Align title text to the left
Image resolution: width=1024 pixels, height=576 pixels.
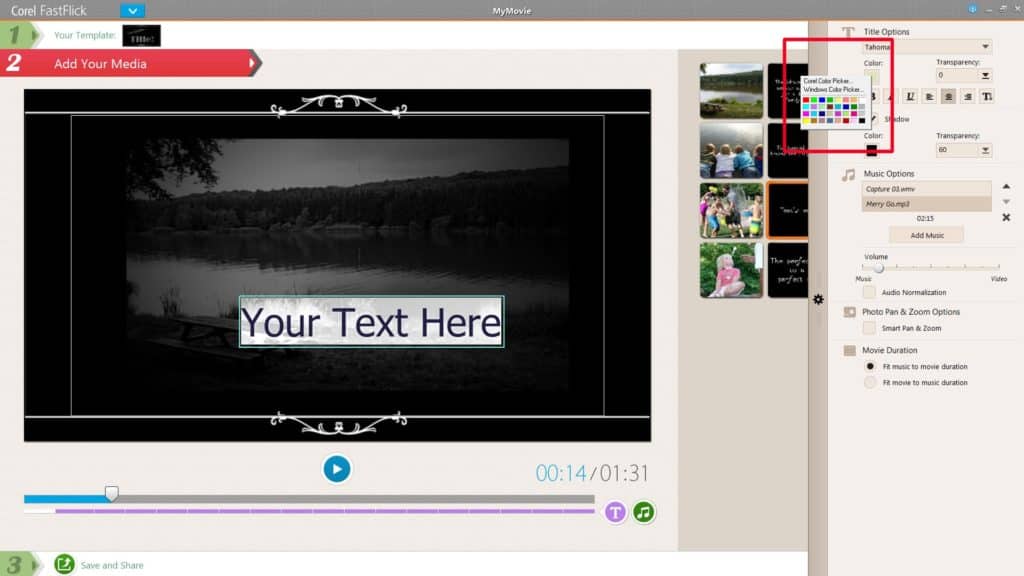929,97
